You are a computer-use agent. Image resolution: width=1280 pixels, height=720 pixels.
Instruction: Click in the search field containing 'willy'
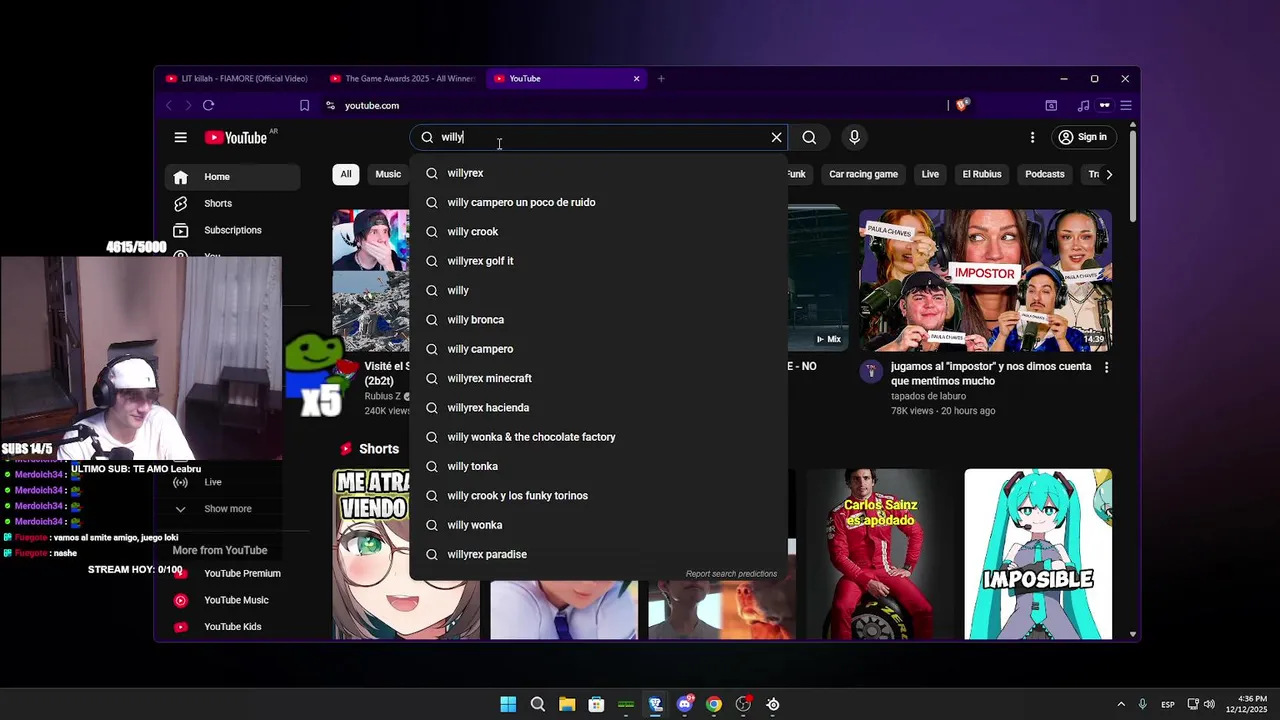tap(600, 137)
